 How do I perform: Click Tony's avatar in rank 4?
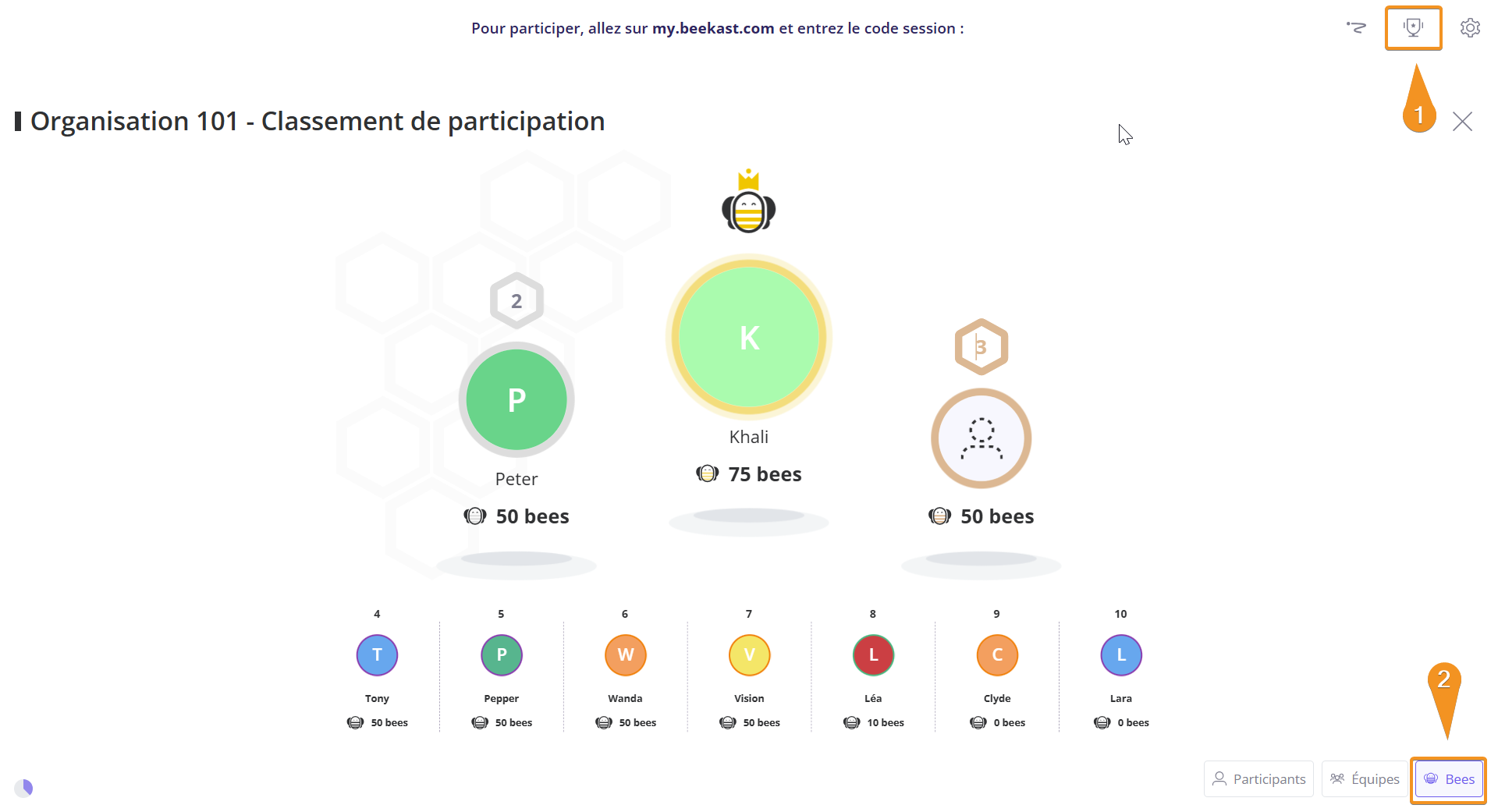377,655
